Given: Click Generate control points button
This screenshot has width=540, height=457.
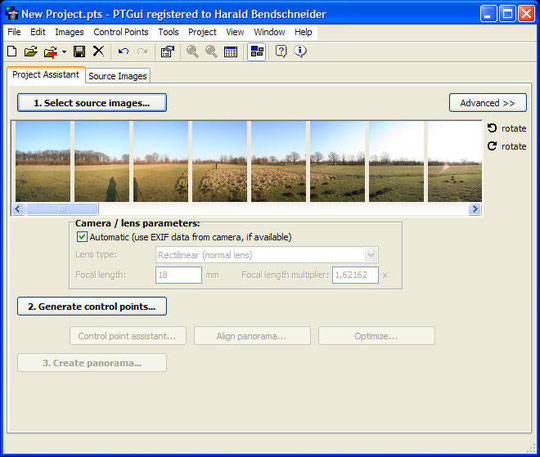Looking at the screenshot, I should [x=92, y=306].
